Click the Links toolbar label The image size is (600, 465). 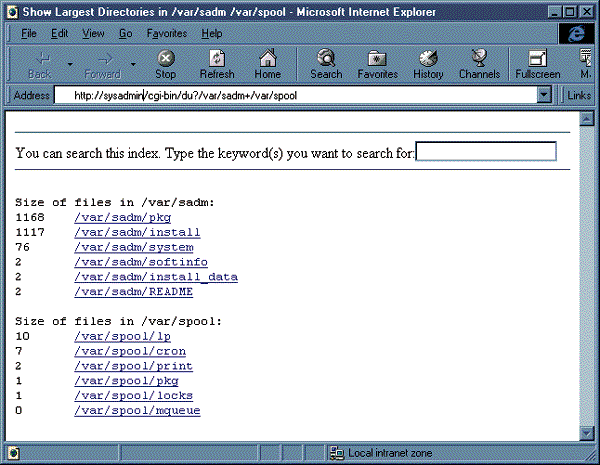580,96
